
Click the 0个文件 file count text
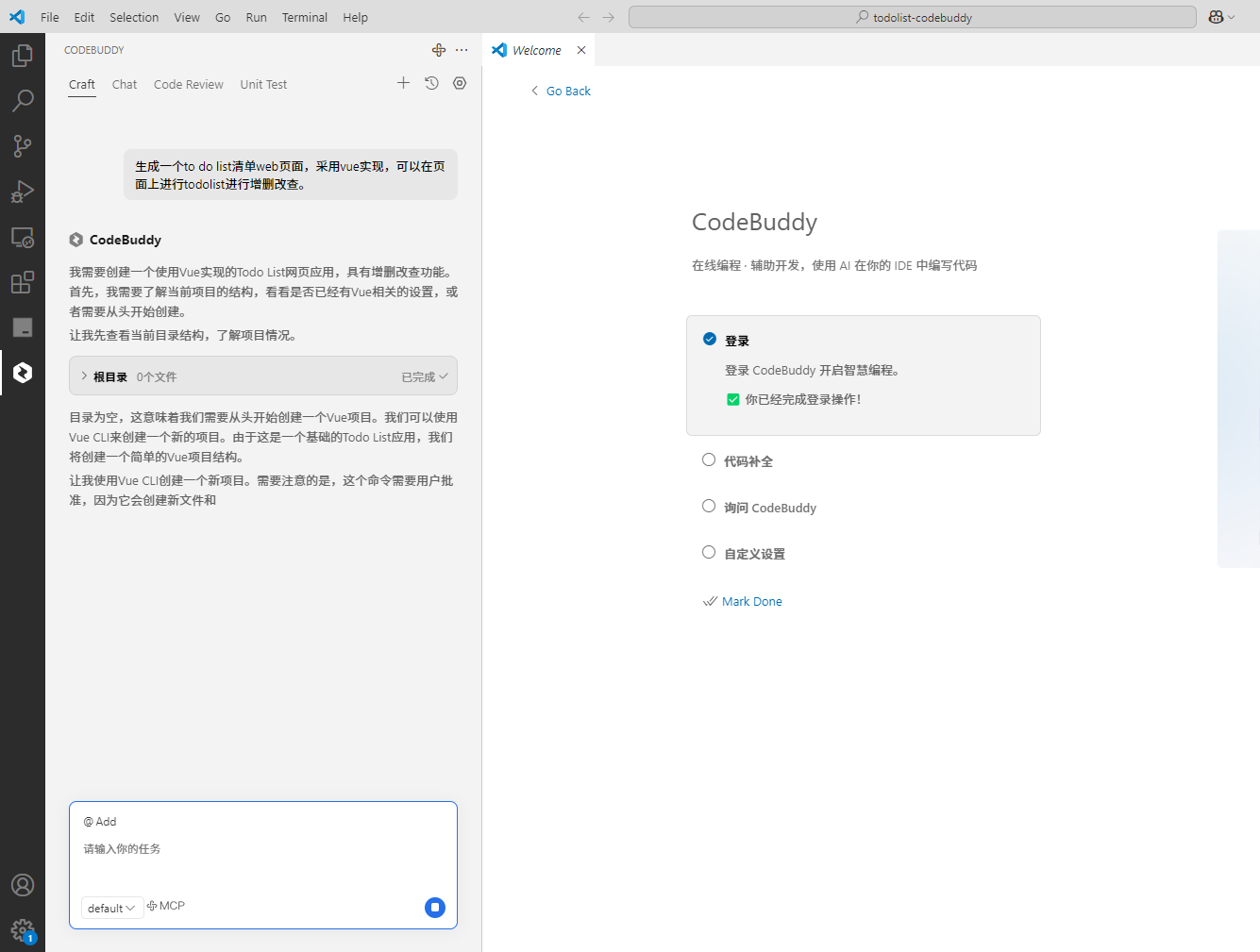157,376
